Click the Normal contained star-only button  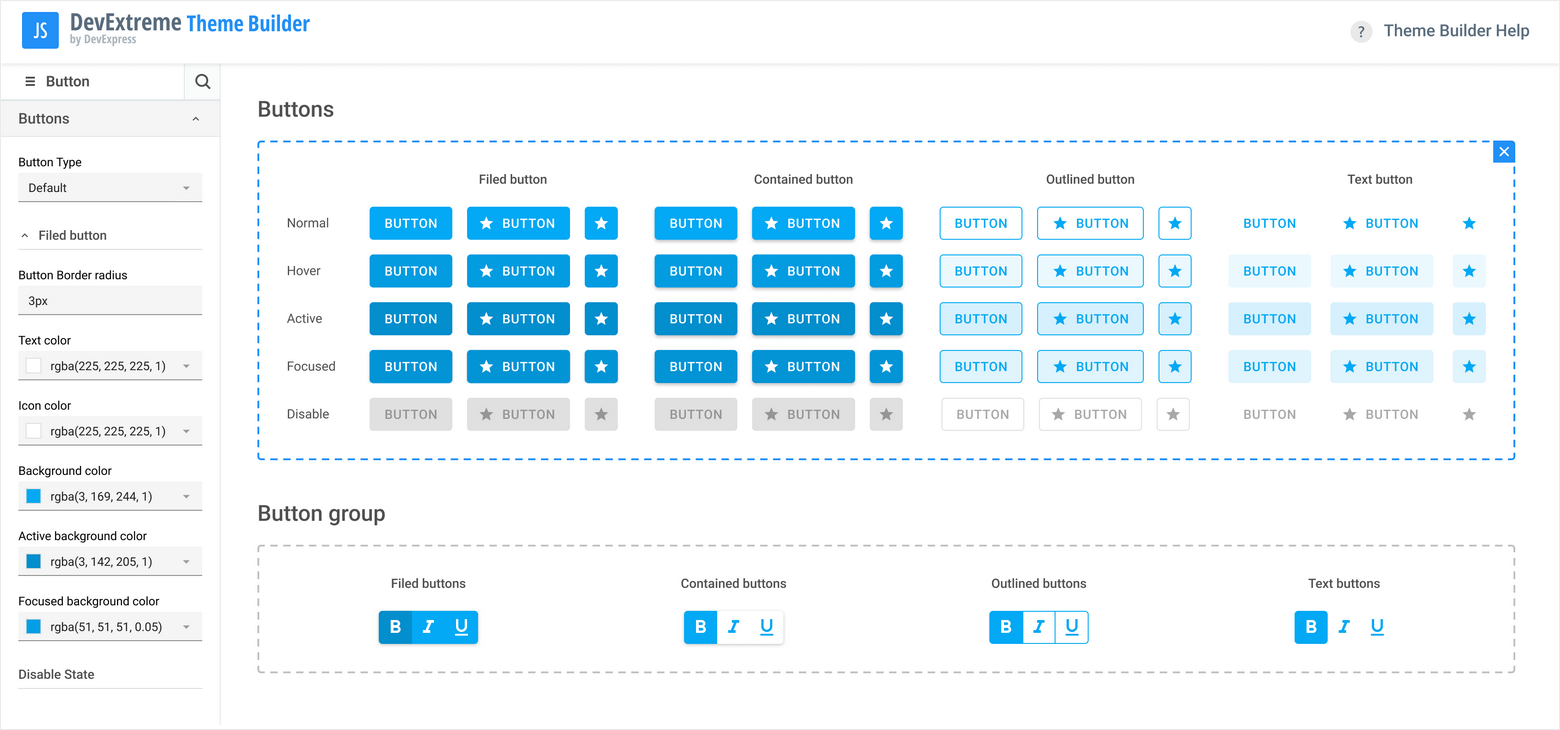click(x=886, y=224)
